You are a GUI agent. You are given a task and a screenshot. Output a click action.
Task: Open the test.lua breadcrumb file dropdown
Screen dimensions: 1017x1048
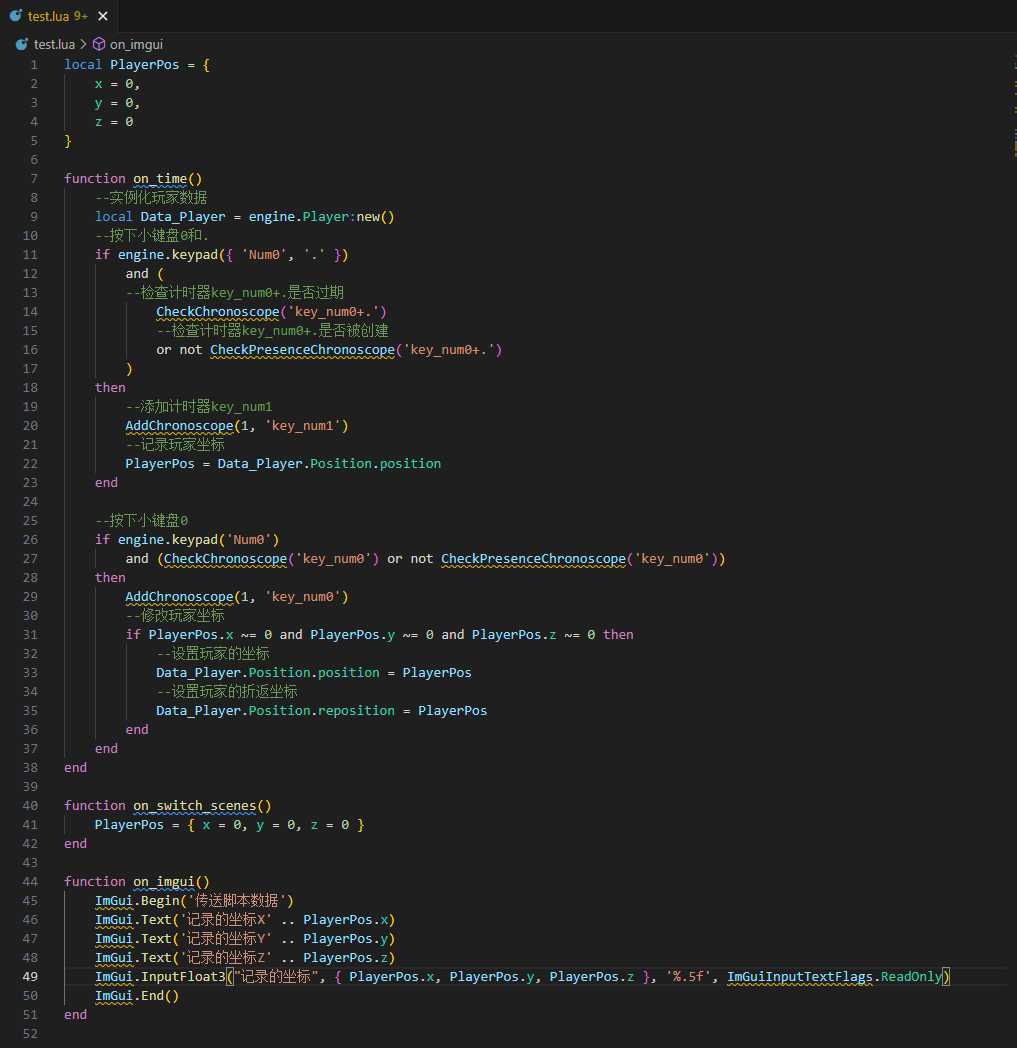tap(54, 44)
